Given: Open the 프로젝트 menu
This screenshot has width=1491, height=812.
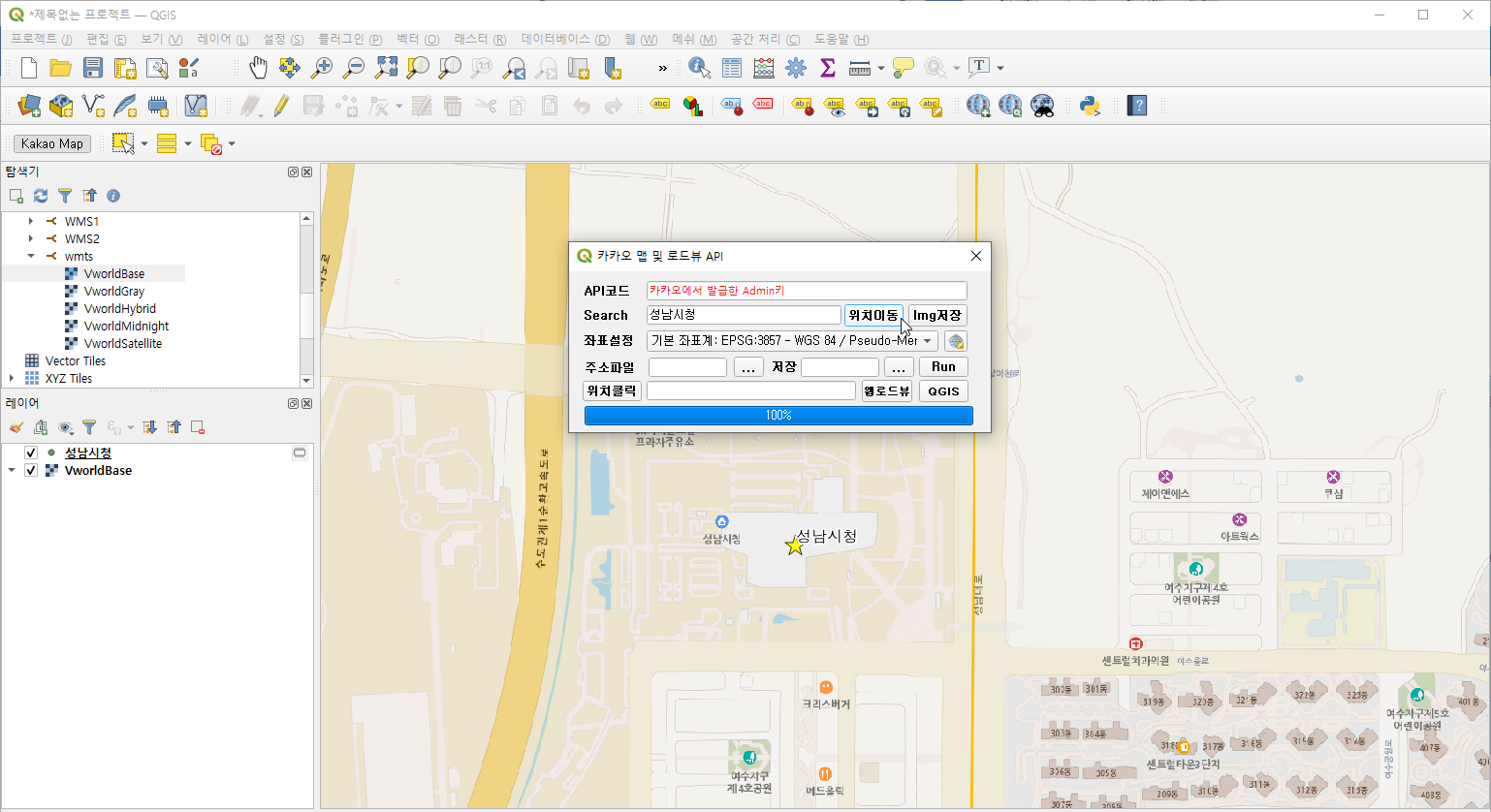Looking at the screenshot, I should pyautogui.click(x=42, y=39).
